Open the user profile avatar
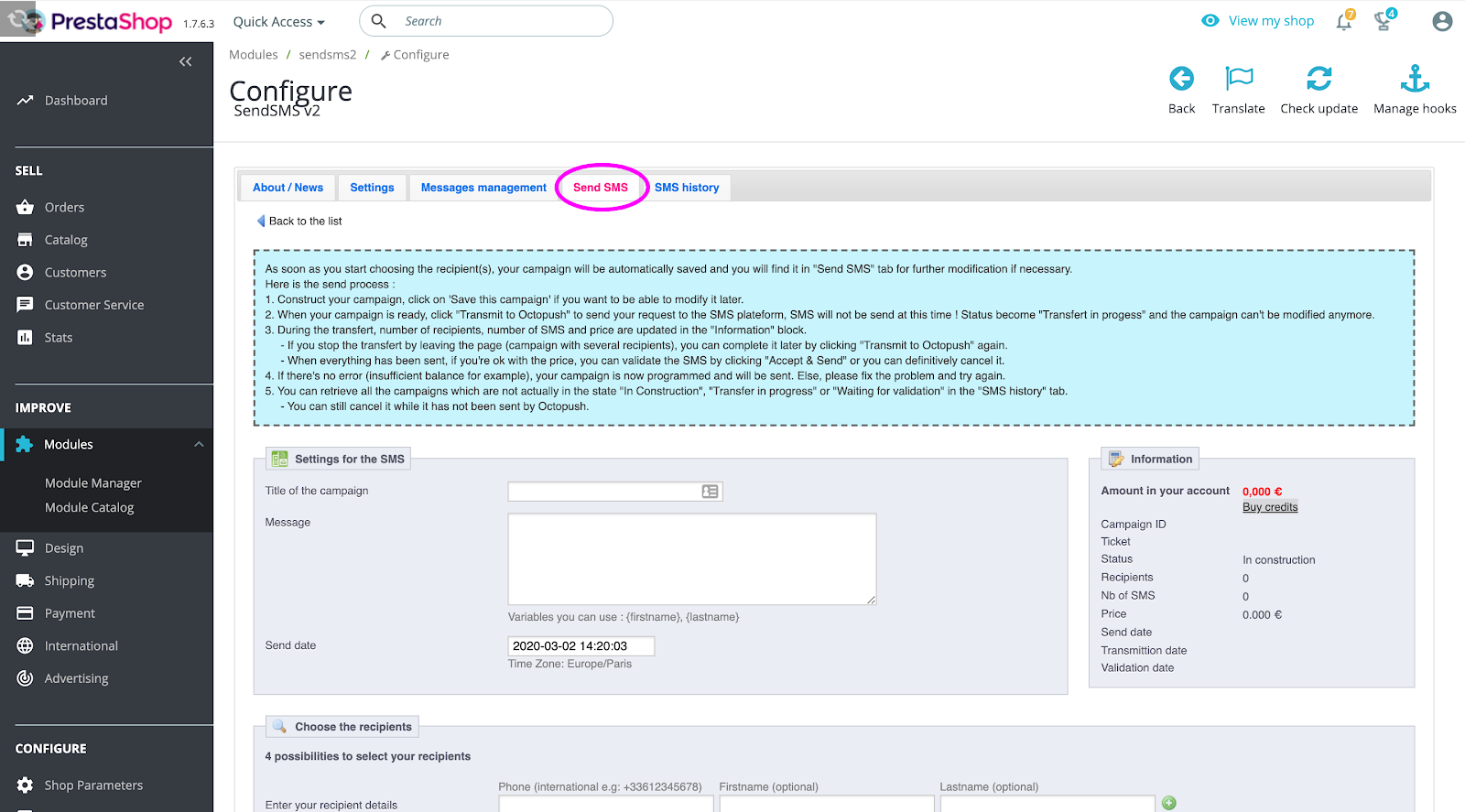The width and height of the screenshot is (1465, 812). pyautogui.click(x=1442, y=21)
